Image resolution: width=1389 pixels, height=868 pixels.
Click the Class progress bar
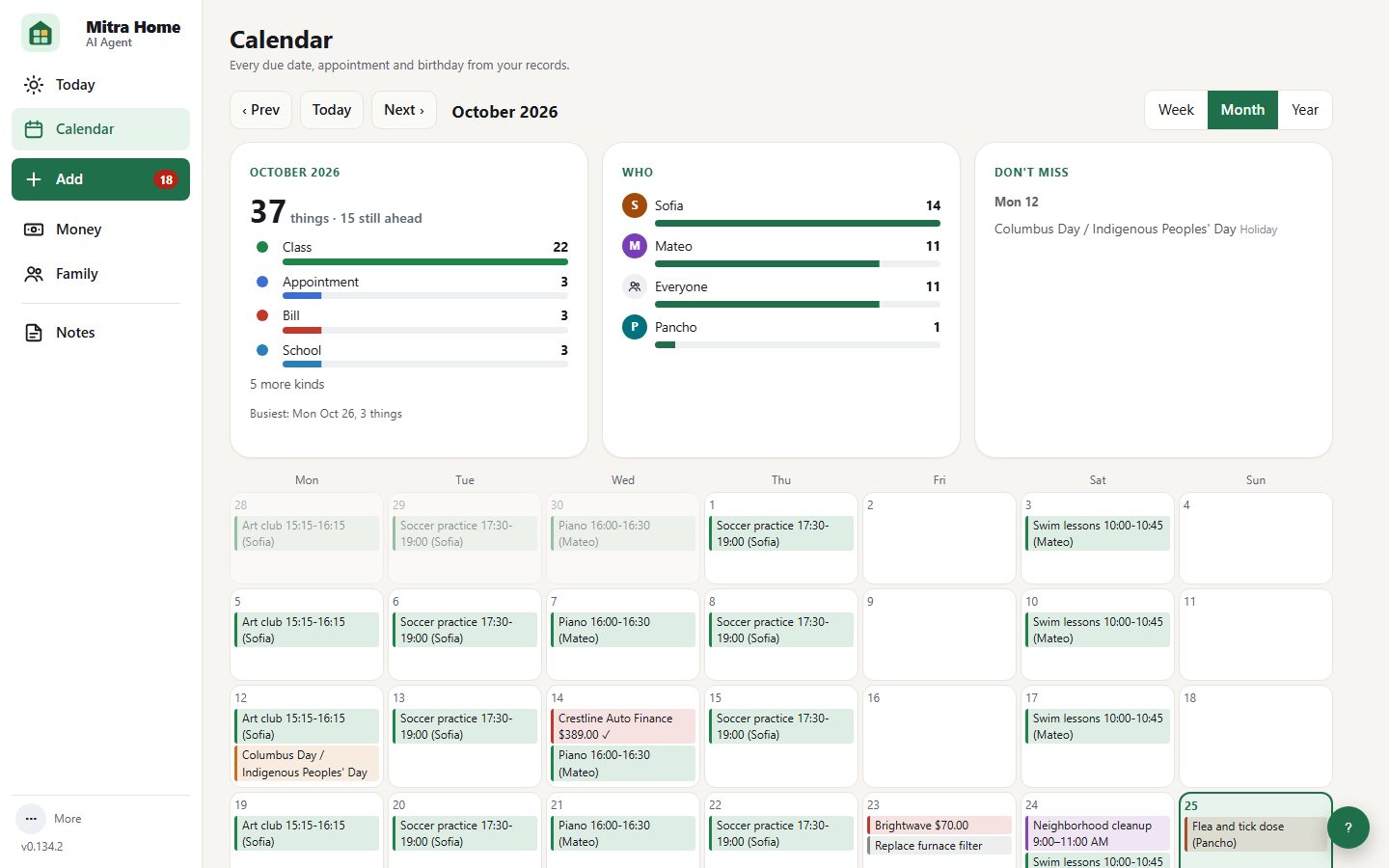[x=425, y=261]
